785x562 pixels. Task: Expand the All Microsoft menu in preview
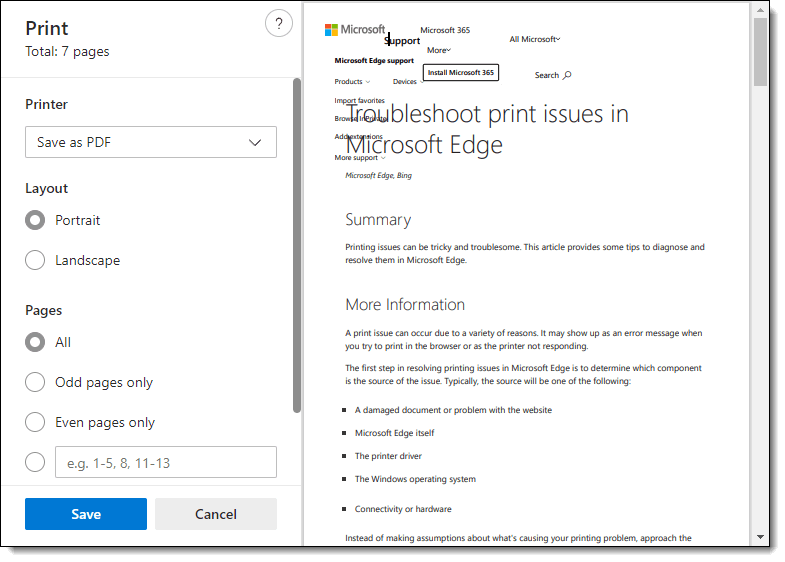(535, 39)
